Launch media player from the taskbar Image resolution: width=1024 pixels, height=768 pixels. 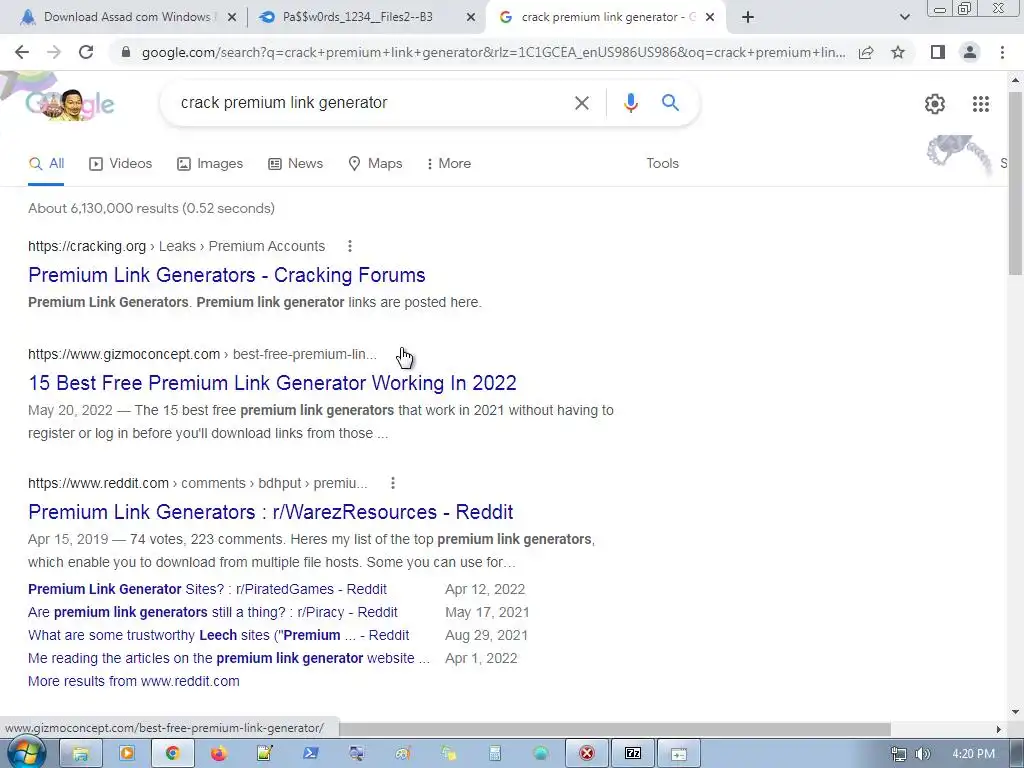click(x=127, y=754)
